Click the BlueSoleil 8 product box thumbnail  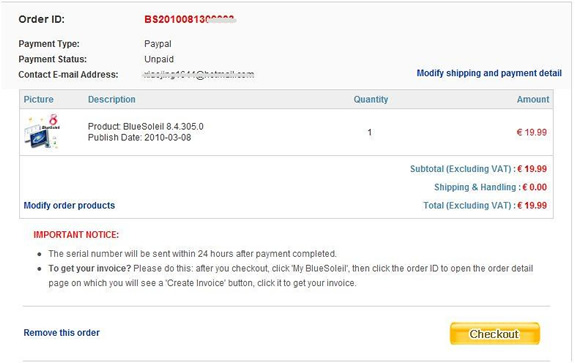(x=42, y=131)
